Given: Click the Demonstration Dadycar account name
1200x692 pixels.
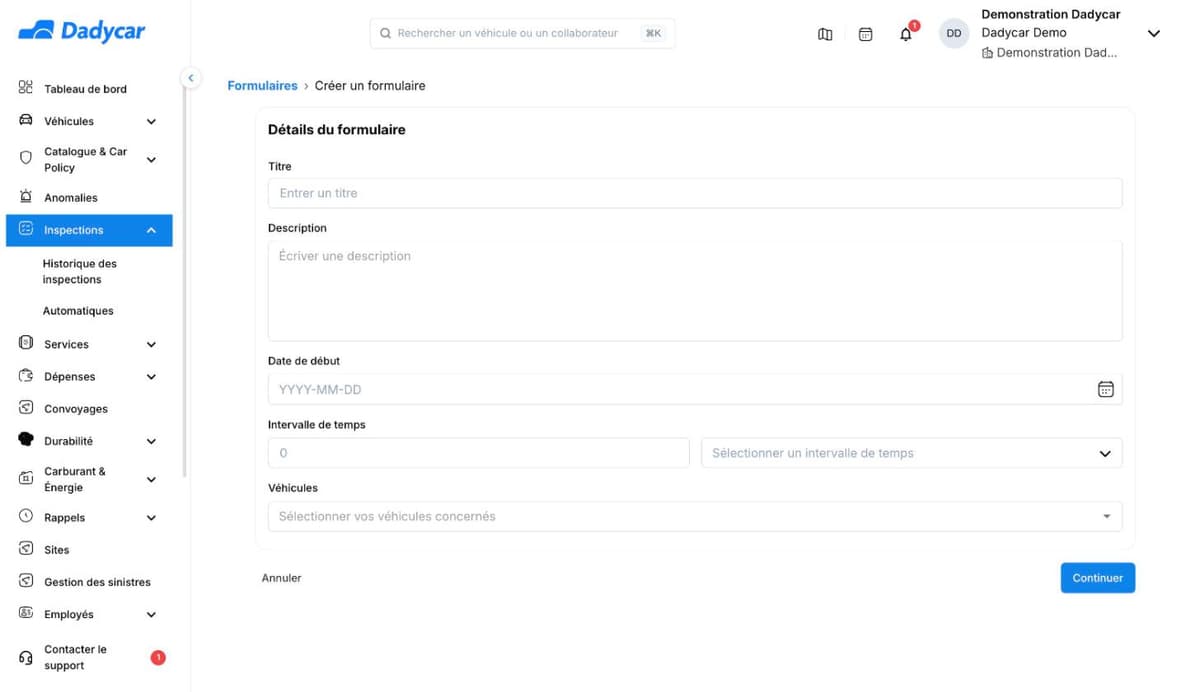Looking at the screenshot, I should pos(1051,14).
